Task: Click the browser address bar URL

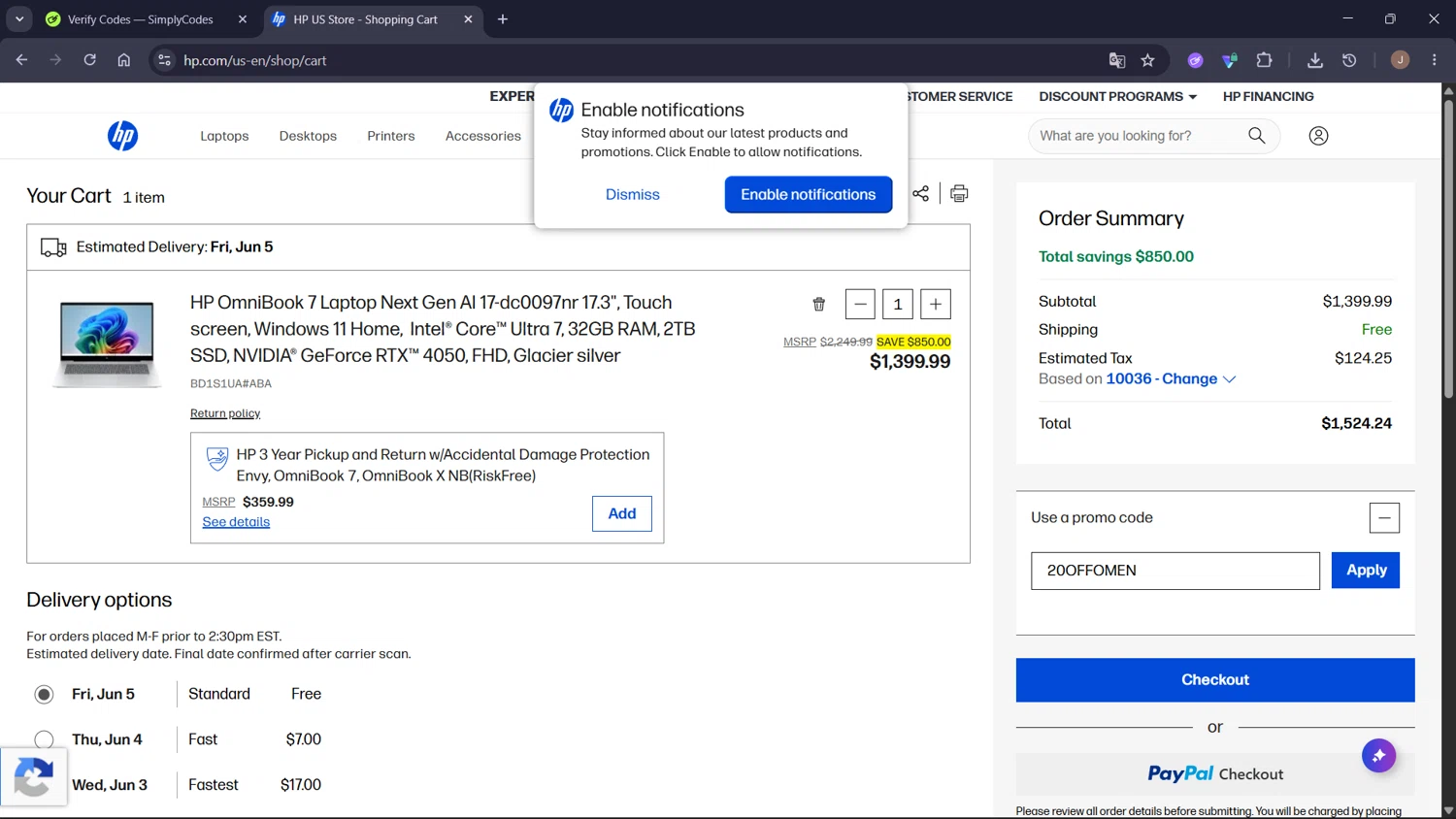Action: 254,60
